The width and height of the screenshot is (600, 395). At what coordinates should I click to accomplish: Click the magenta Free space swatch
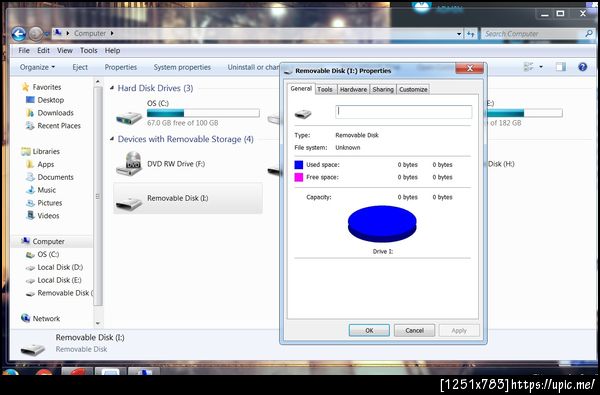pyautogui.click(x=299, y=177)
